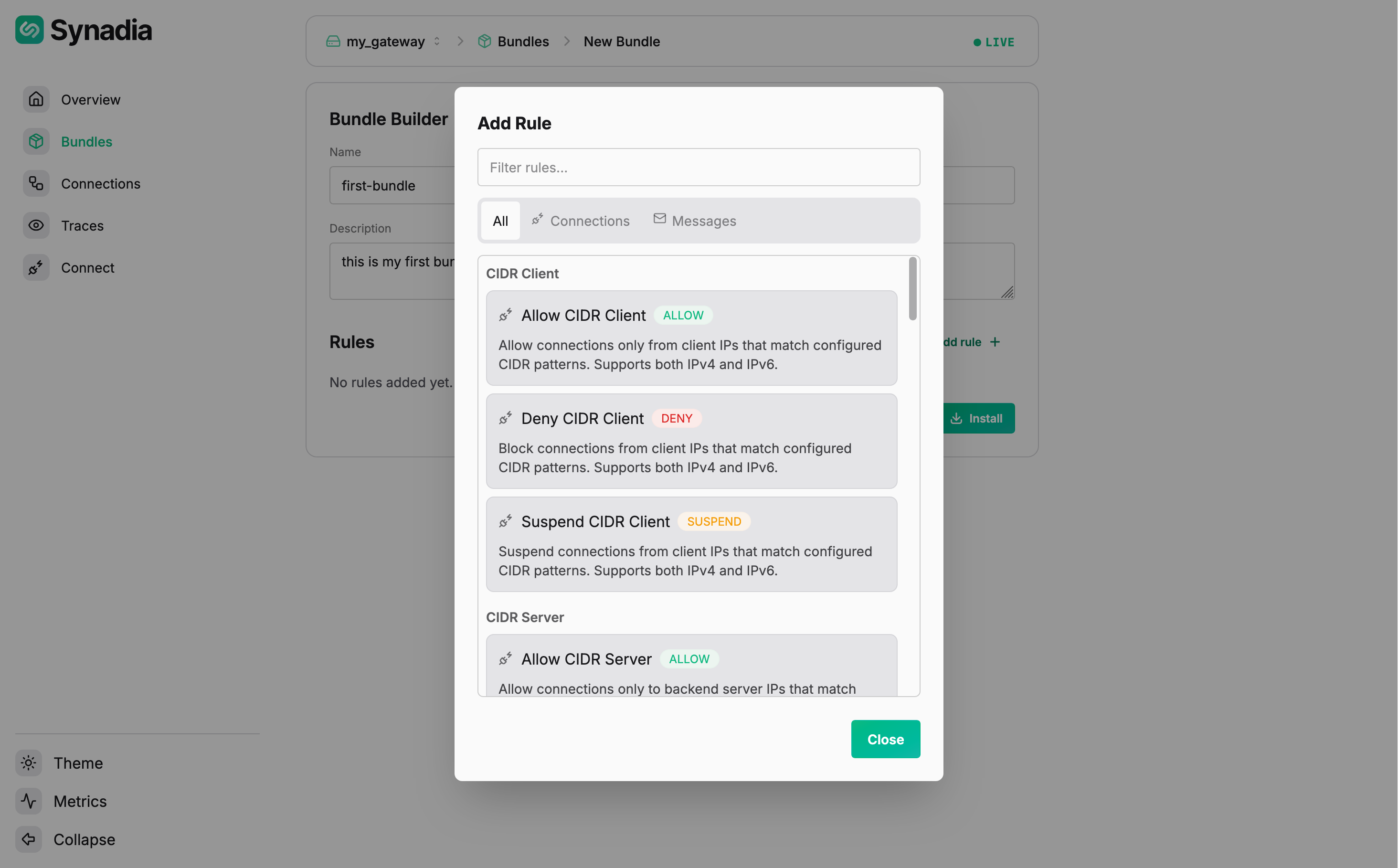
Task: Open the Connections sidebar icon
Action: pos(36,183)
